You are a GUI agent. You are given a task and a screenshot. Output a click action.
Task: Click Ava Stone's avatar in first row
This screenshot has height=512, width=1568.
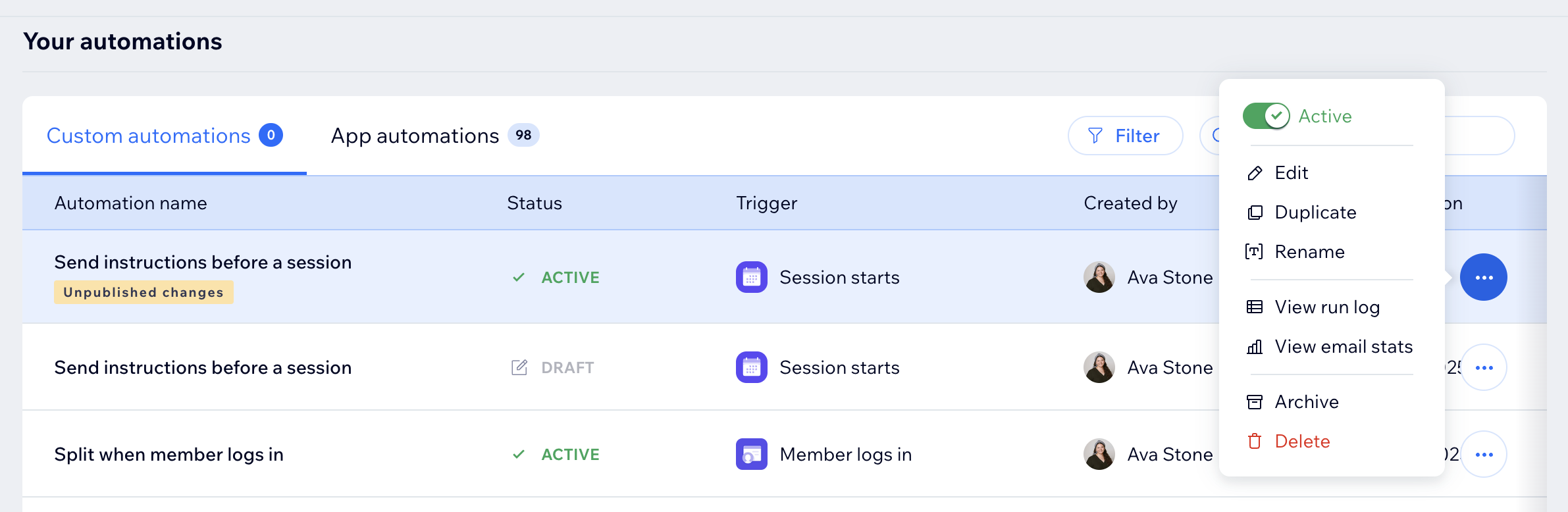tap(1099, 278)
